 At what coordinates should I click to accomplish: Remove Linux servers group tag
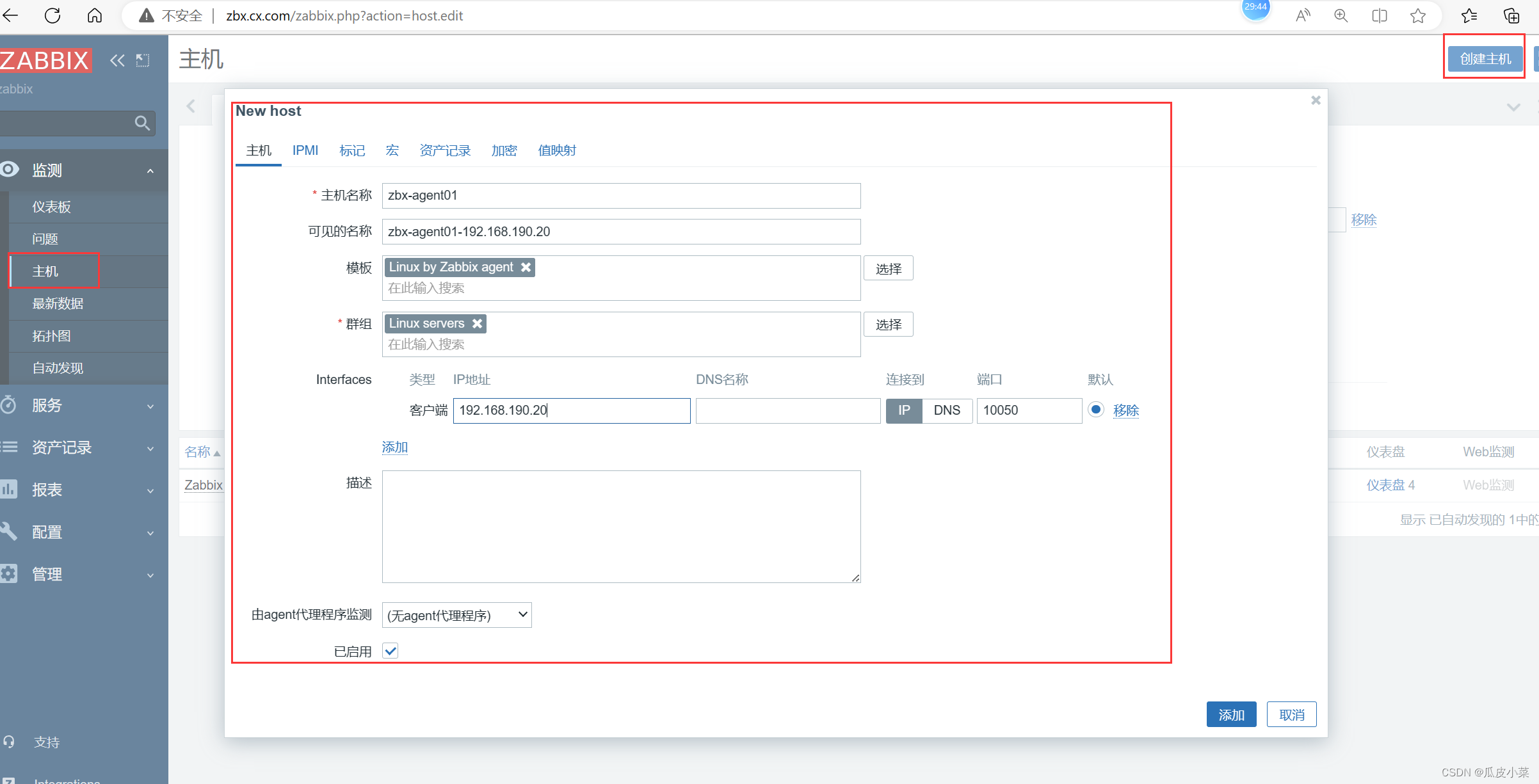click(477, 323)
